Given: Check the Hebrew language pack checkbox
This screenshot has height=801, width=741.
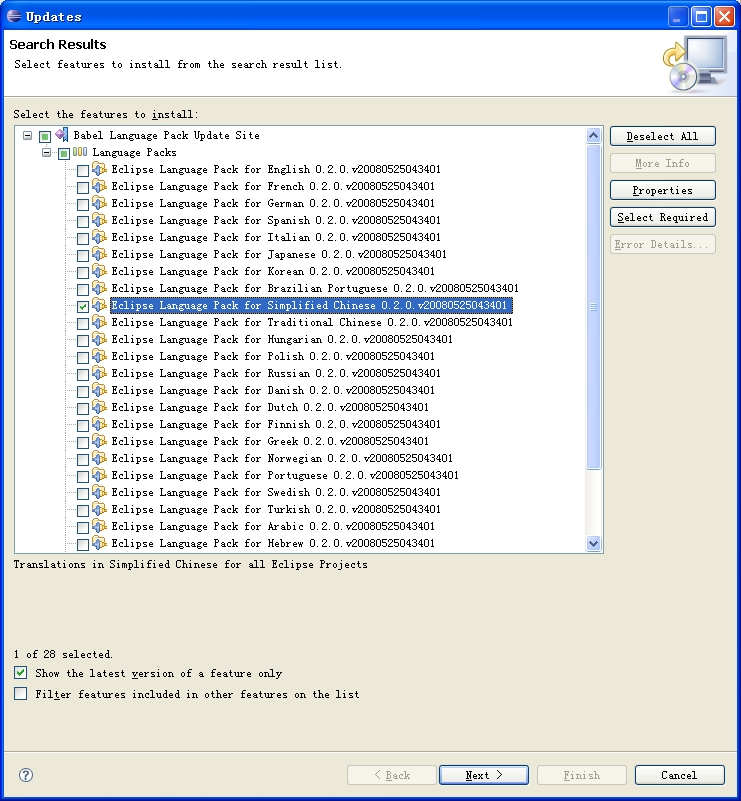Looking at the screenshot, I should [83, 545].
